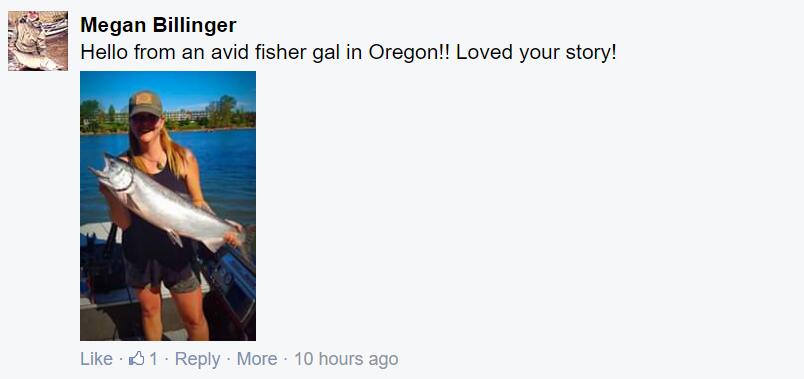Reply to the fisher gal comment
This screenshot has height=379, width=804.
pyautogui.click(x=197, y=359)
